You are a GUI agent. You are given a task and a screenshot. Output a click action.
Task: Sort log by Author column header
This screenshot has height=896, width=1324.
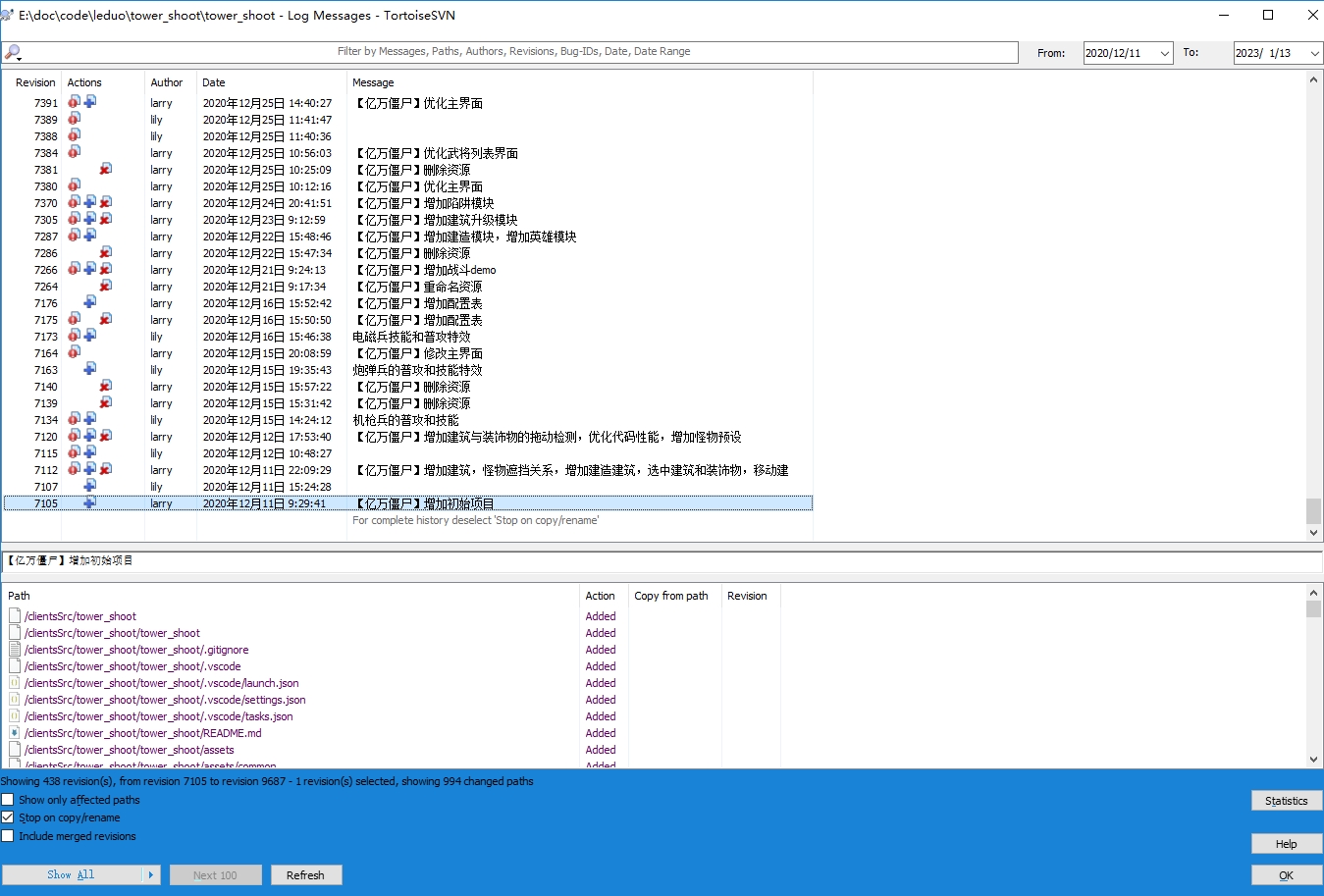point(167,82)
